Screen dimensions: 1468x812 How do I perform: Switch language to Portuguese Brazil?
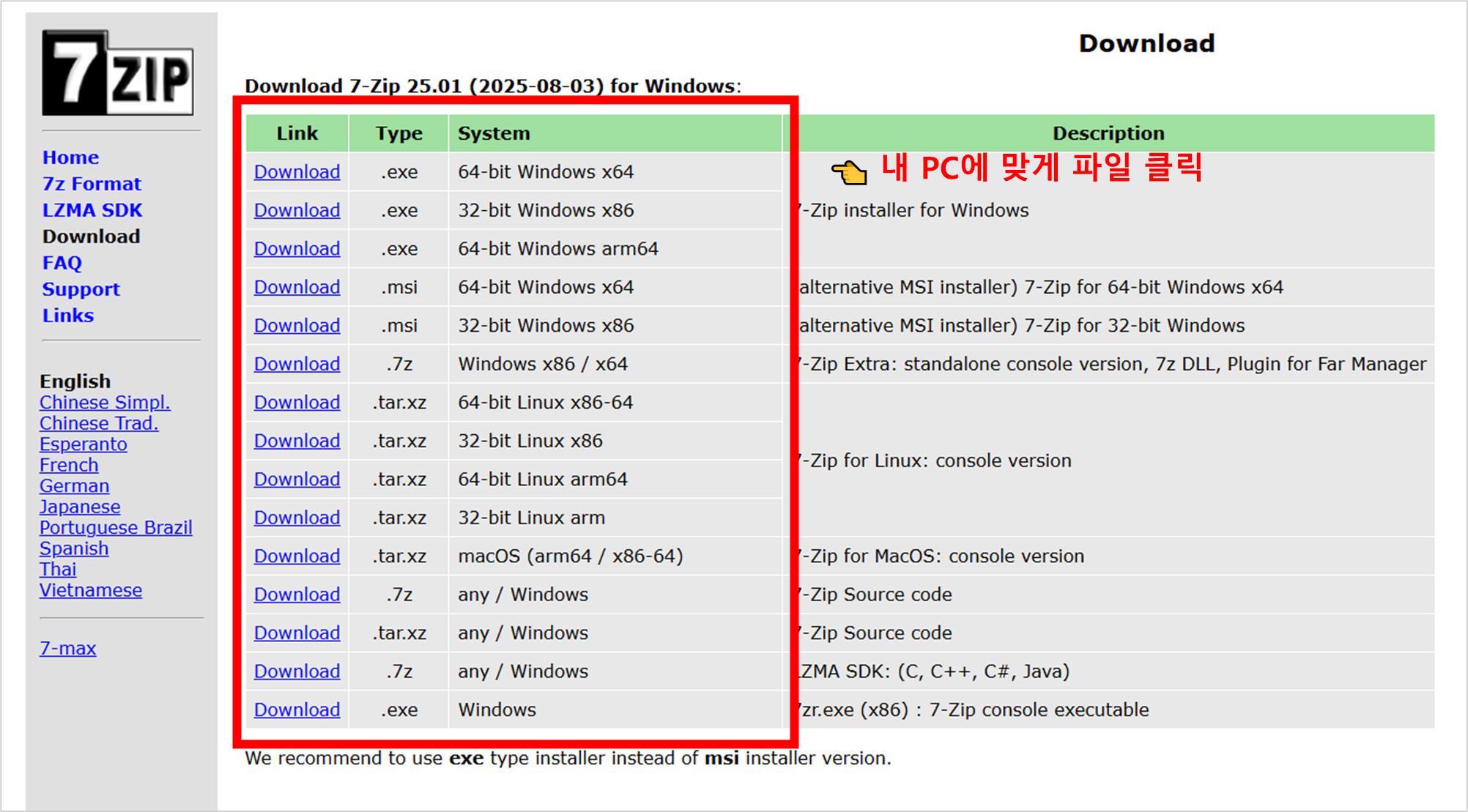pos(116,528)
